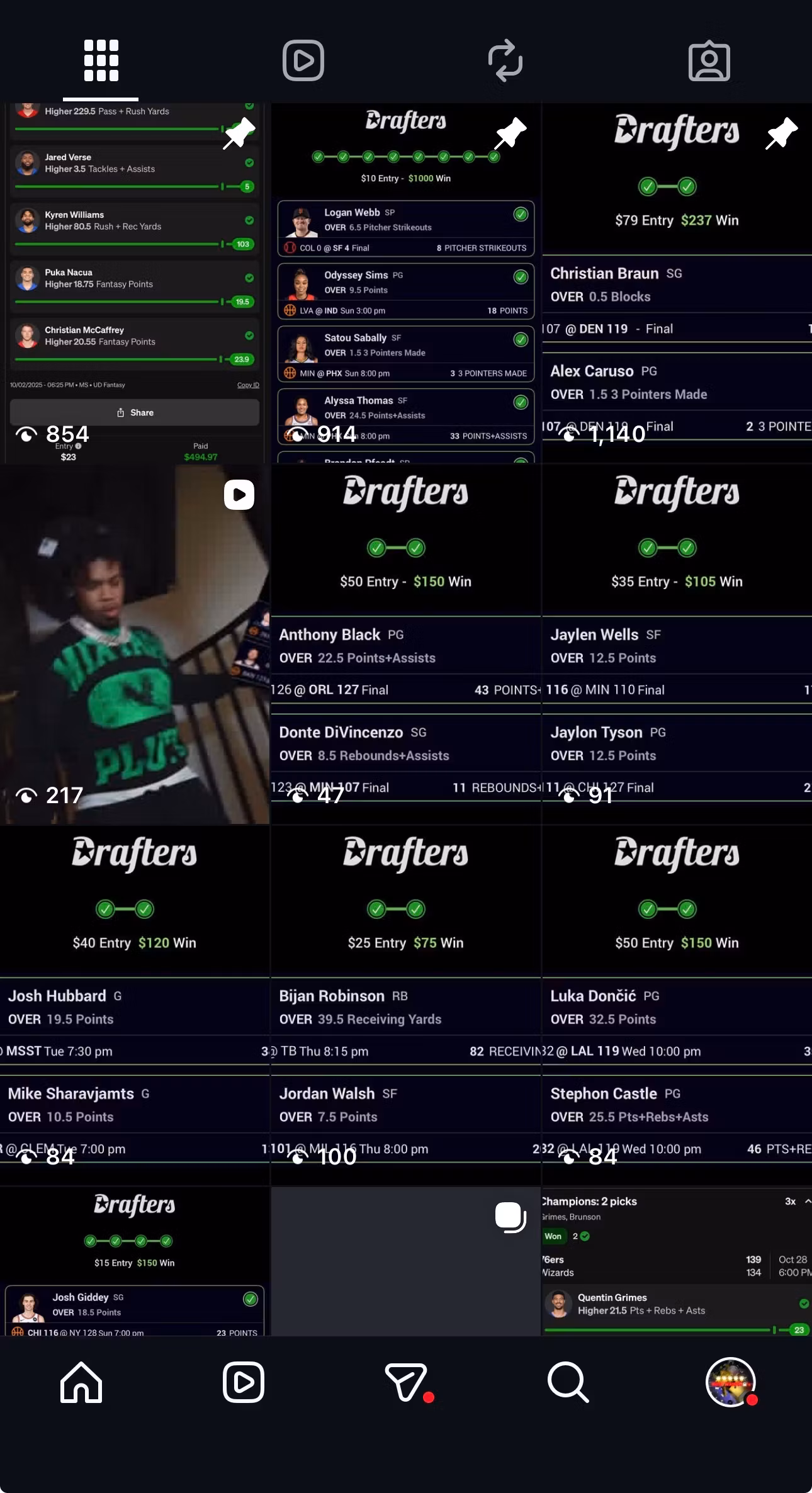The height and width of the screenshot is (1493, 812).
Task: Tap the pin icon on the $79 Entry post
Action: pyautogui.click(x=782, y=133)
